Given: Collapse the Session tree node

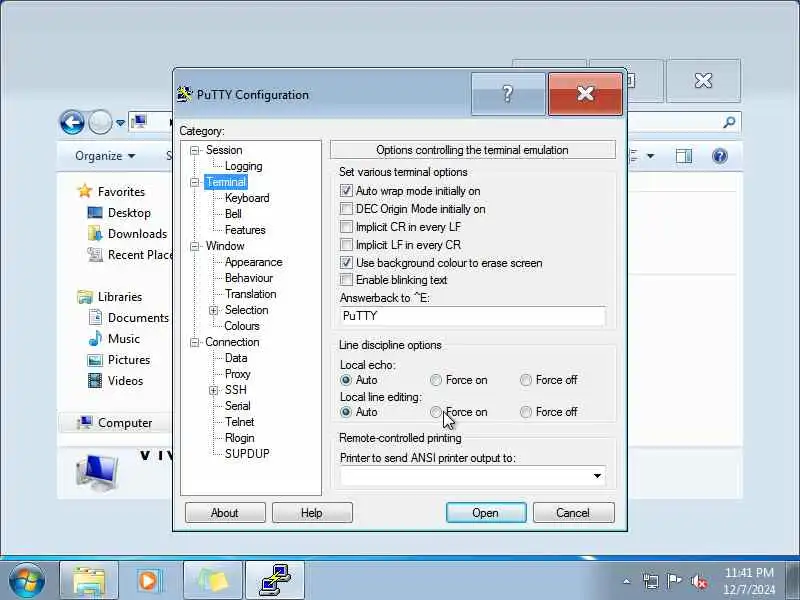Looking at the screenshot, I should tap(194, 150).
